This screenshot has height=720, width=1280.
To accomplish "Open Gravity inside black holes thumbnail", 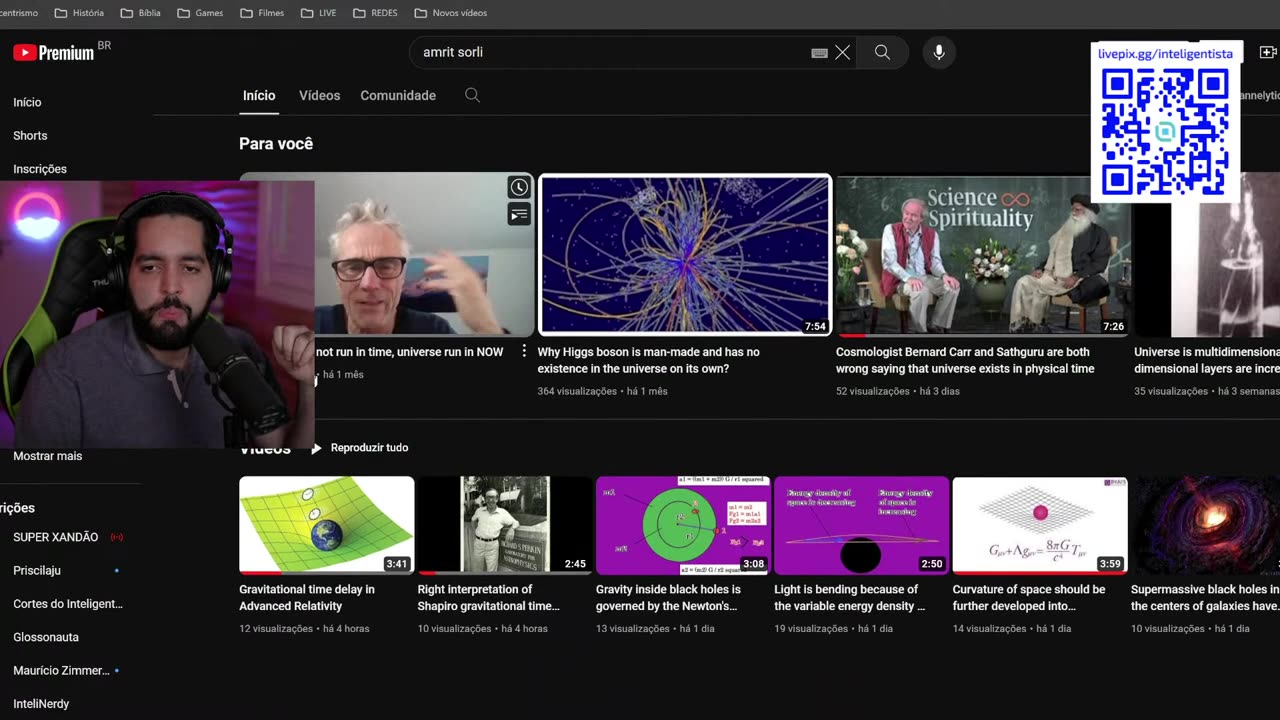I will click(x=683, y=525).
